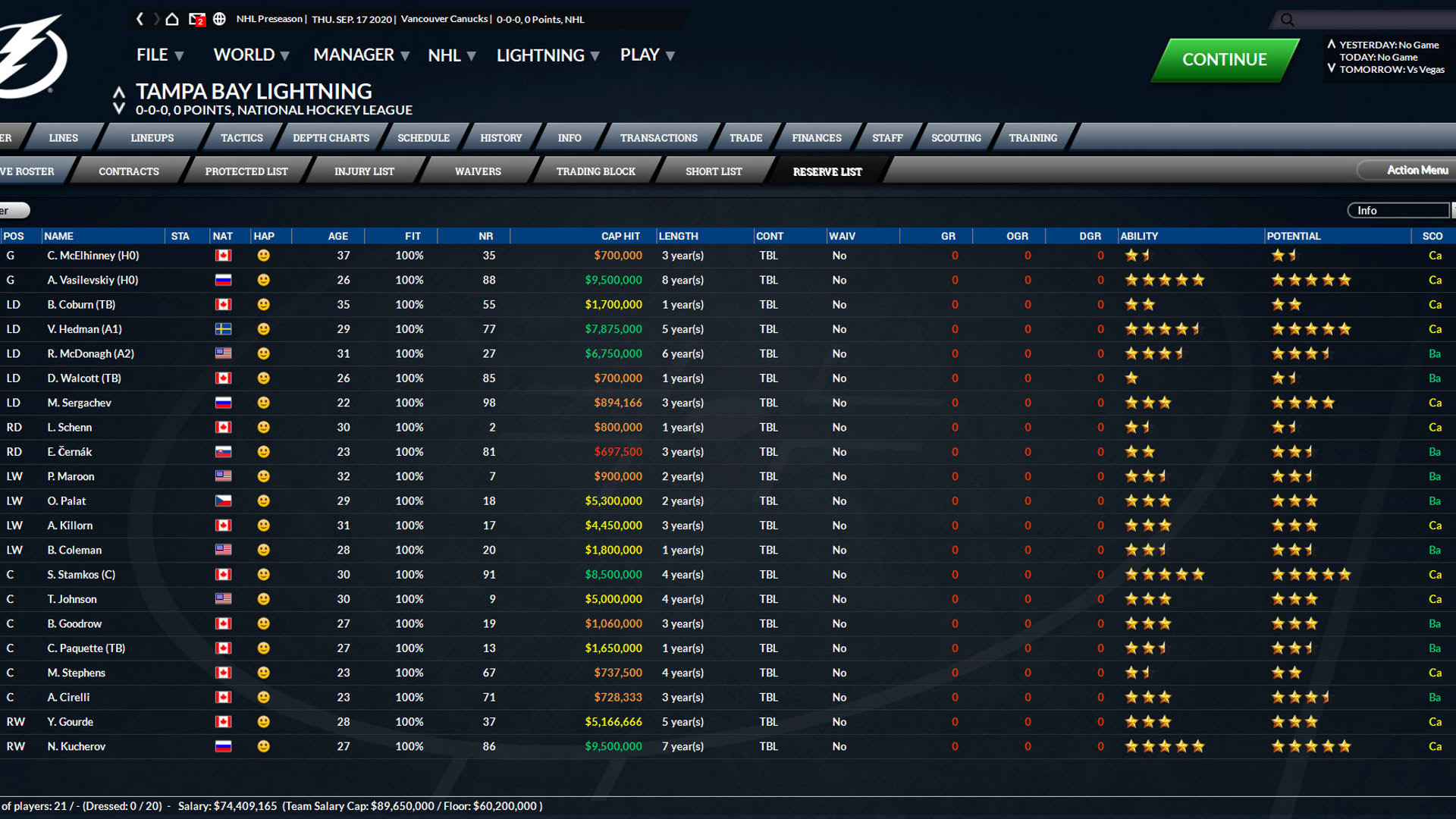Open the TRADING BLOCK sub-tab
1456x819 pixels.
click(596, 171)
